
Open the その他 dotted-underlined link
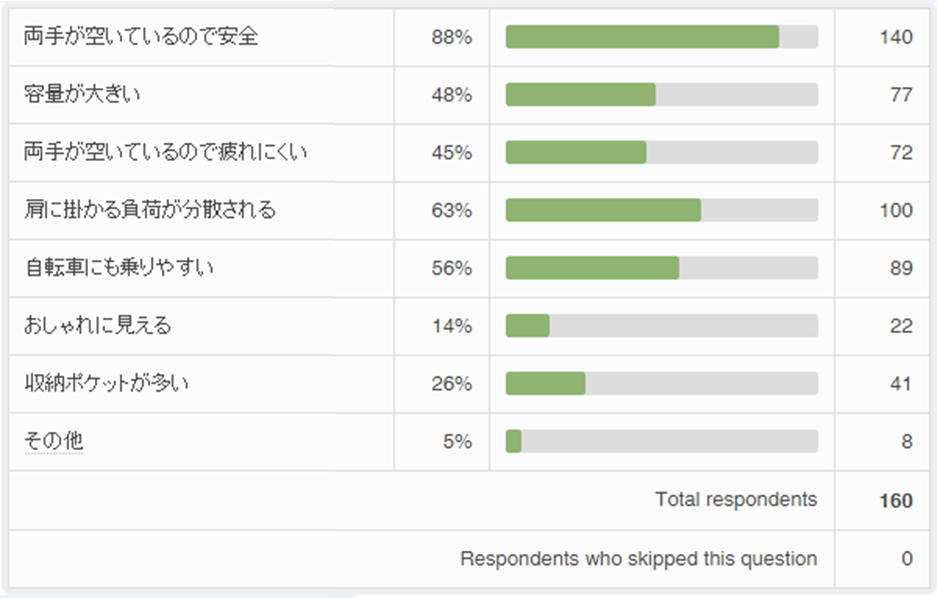[x=54, y=441]
